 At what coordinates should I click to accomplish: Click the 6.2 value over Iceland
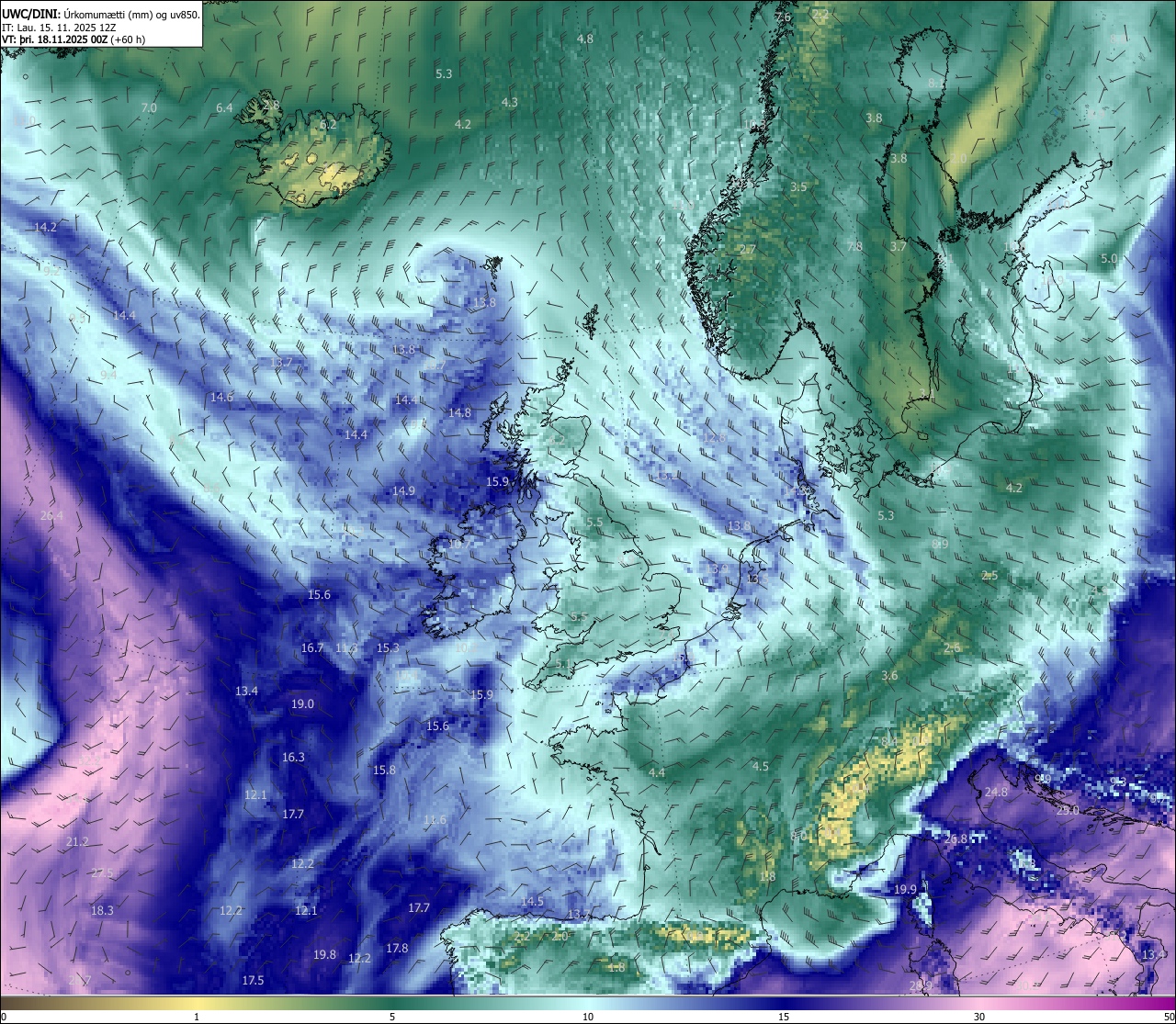pyautogui.click(x=328, y=125)
